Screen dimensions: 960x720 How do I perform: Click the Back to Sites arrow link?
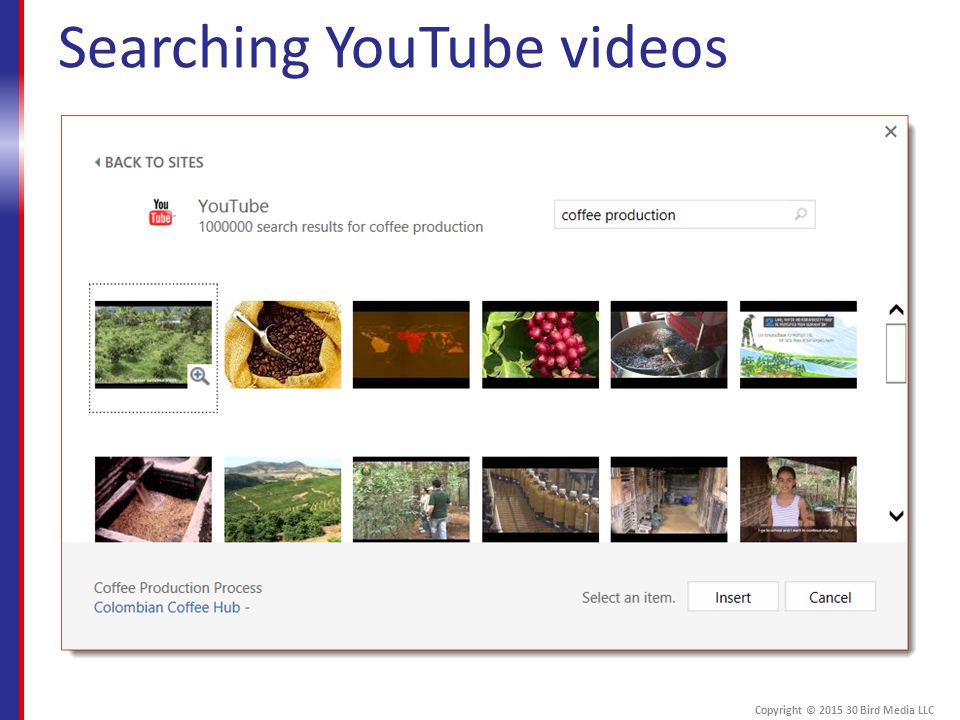[x=149, y=162]
